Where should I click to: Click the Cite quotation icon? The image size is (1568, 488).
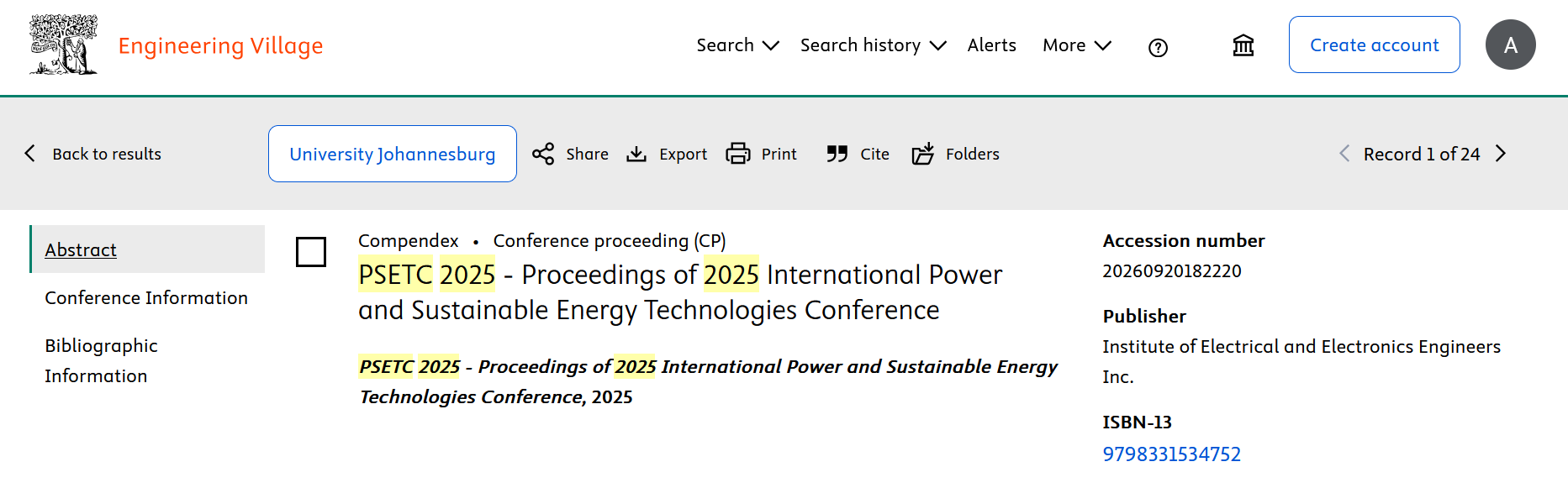tap(837, 154)
